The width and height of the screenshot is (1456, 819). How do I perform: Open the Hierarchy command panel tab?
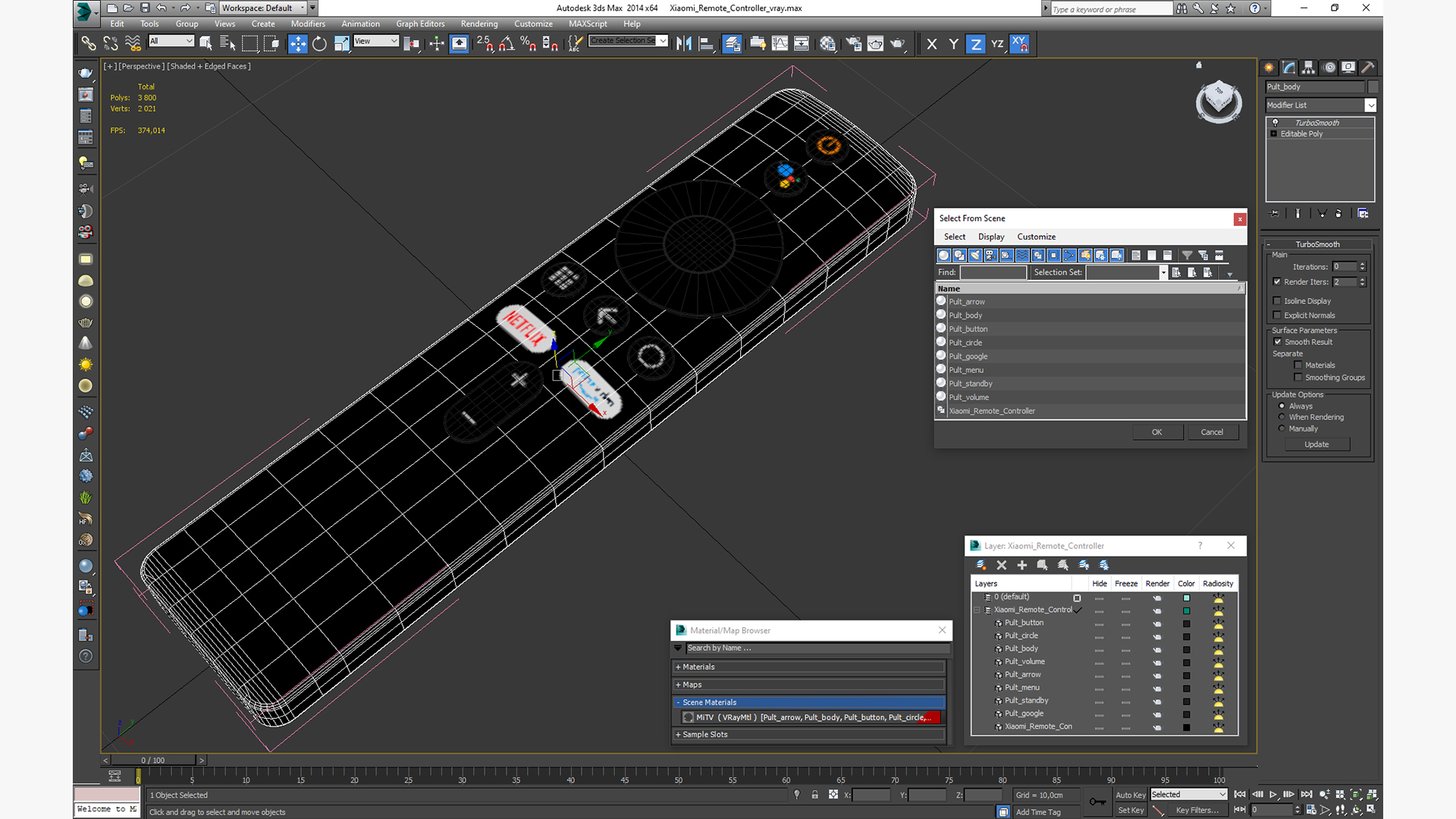click(x=1308, y=67)
